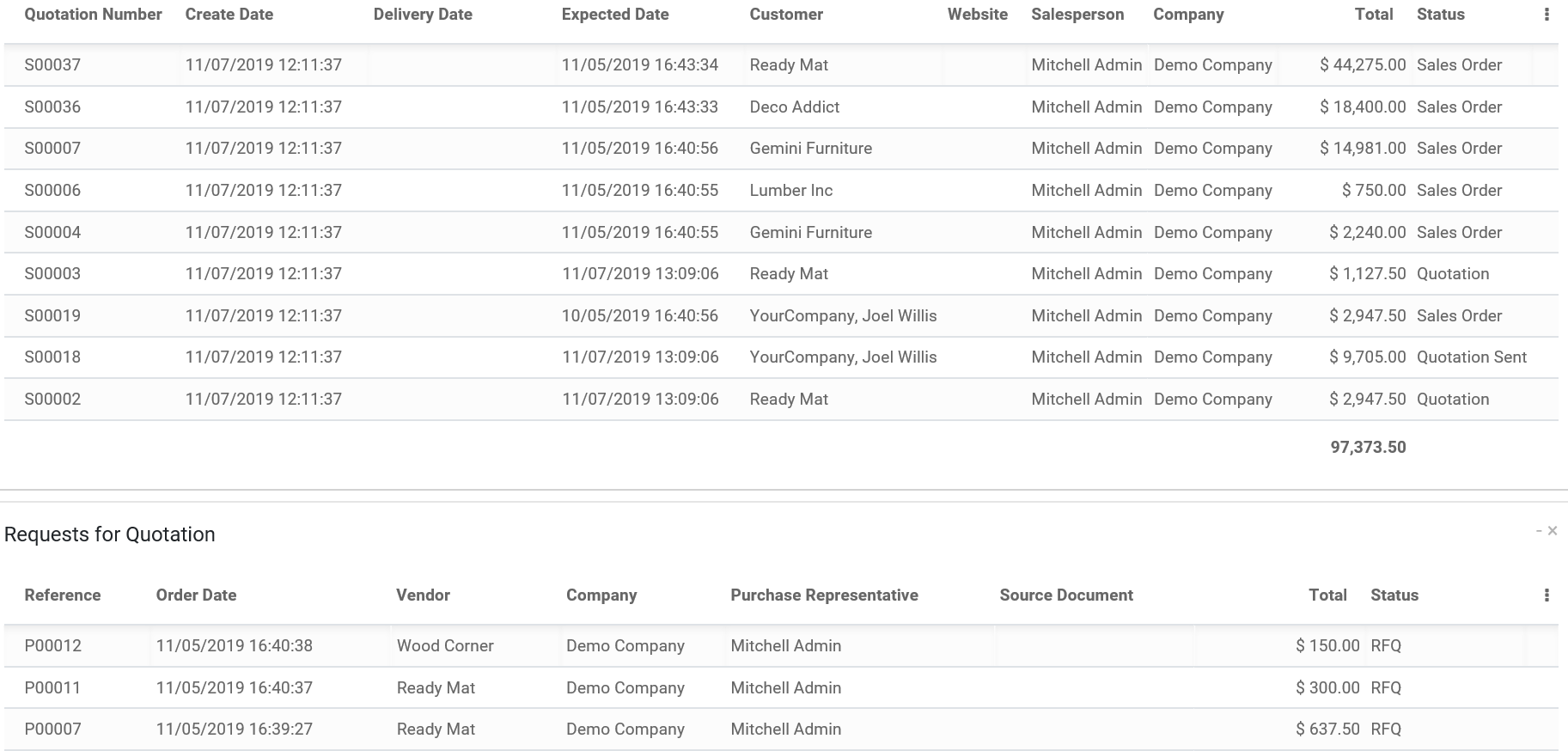Click Gemini Furniture in S00007 row
Screen dimensions: 1568x751
point(811,149)
